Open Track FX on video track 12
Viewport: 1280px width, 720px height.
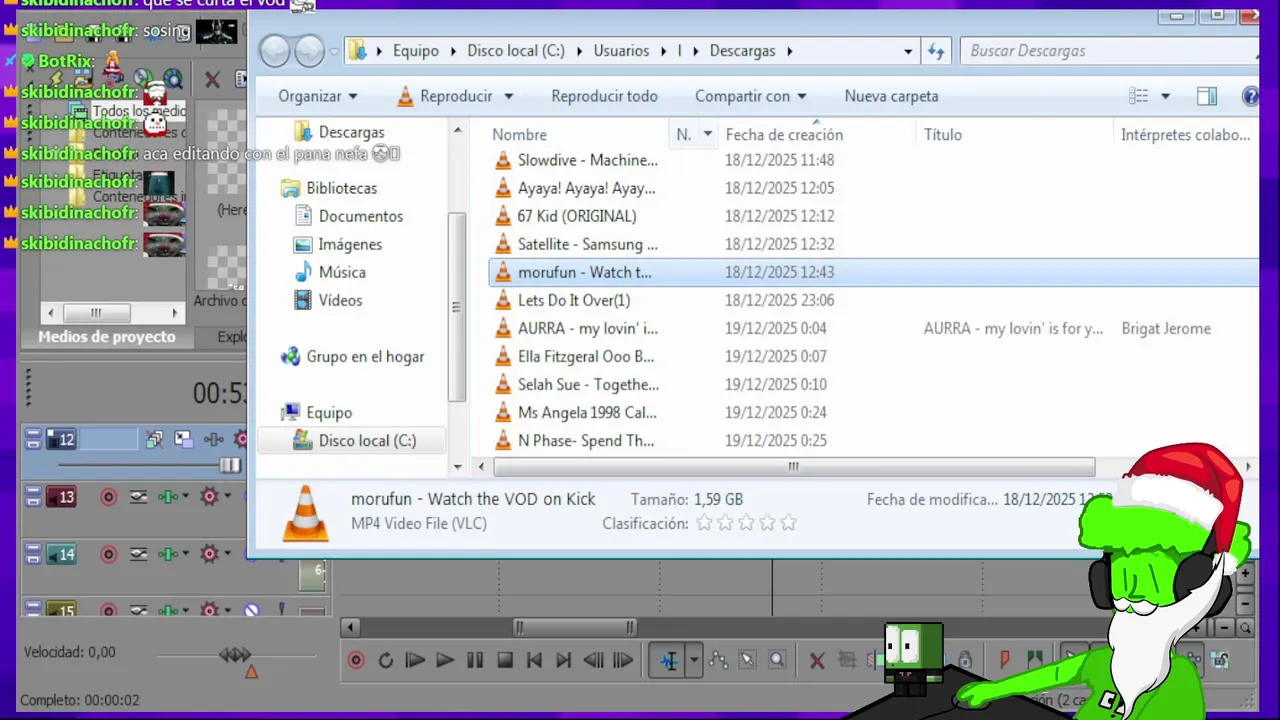coord(213,439)
